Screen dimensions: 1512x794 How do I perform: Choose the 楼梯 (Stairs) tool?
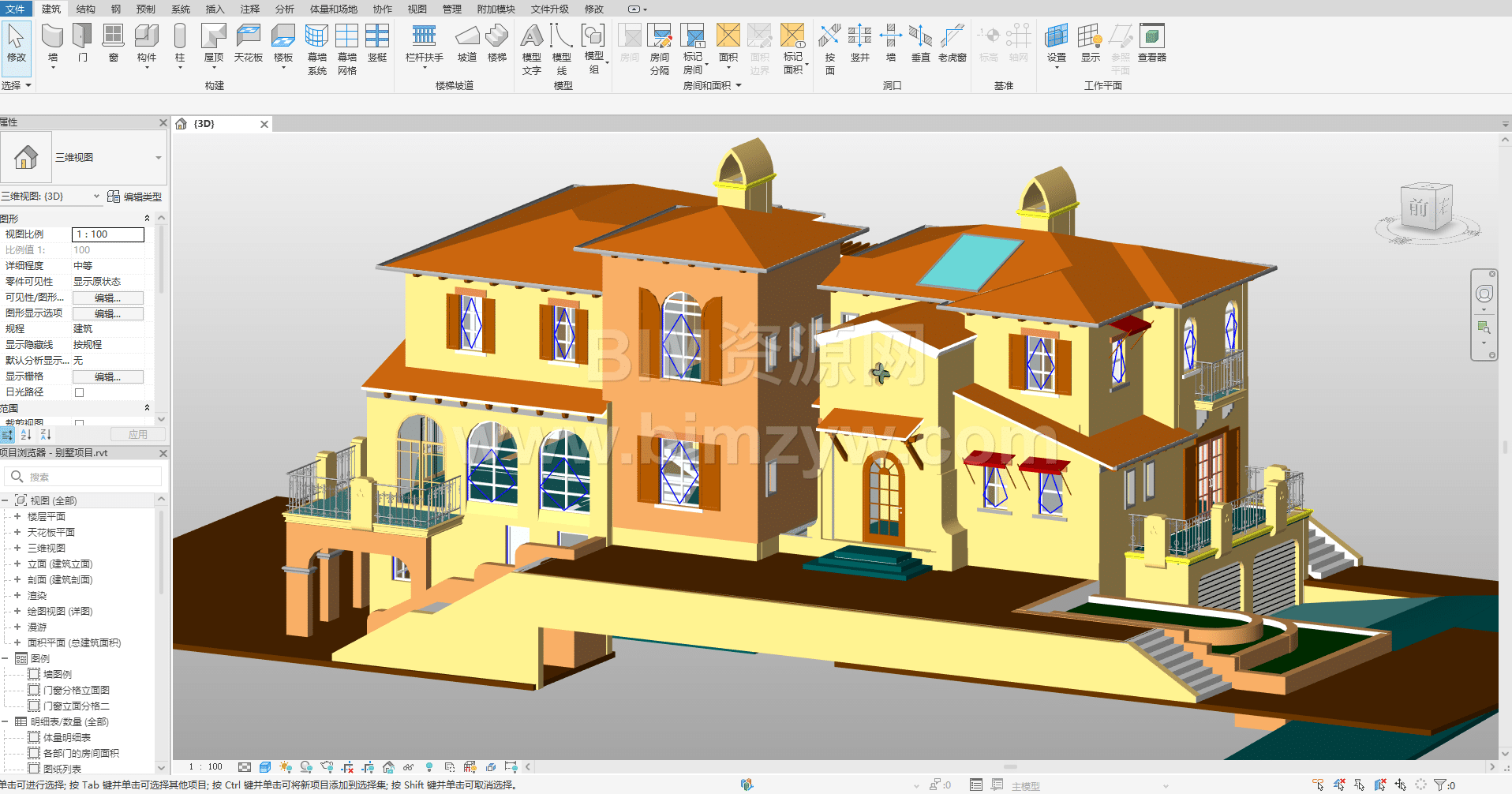pyautogui.click(x=496, y=43)
